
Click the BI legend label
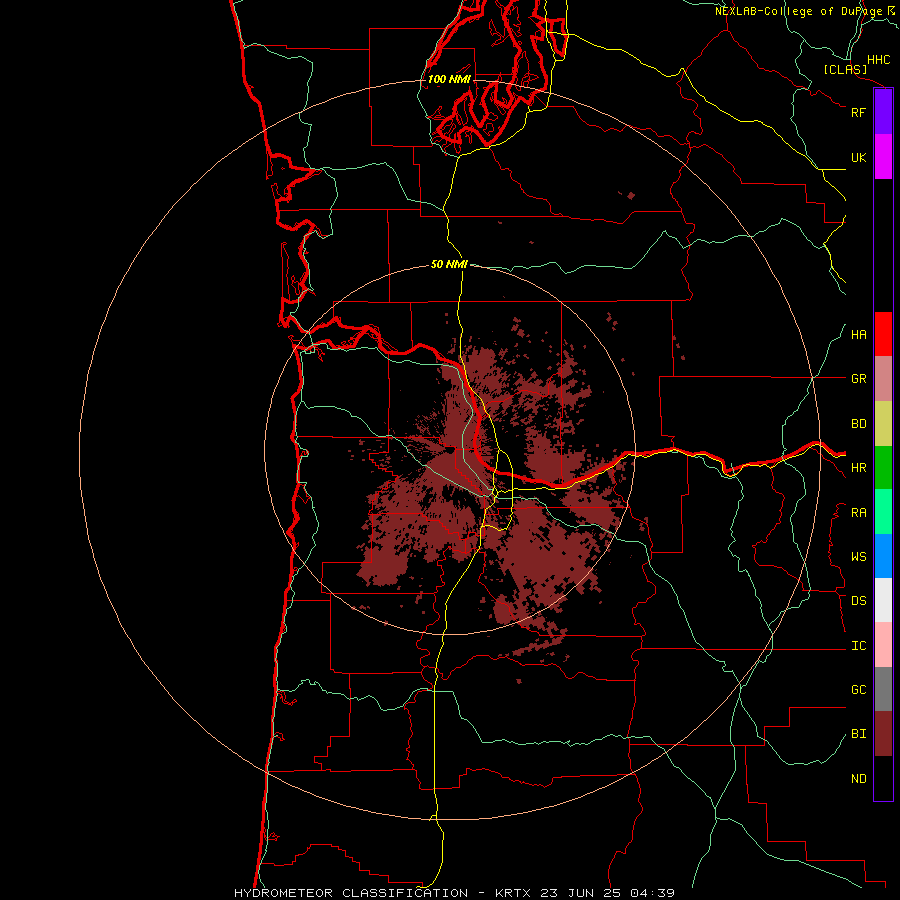pyautogui.click(x=858, y=734)
